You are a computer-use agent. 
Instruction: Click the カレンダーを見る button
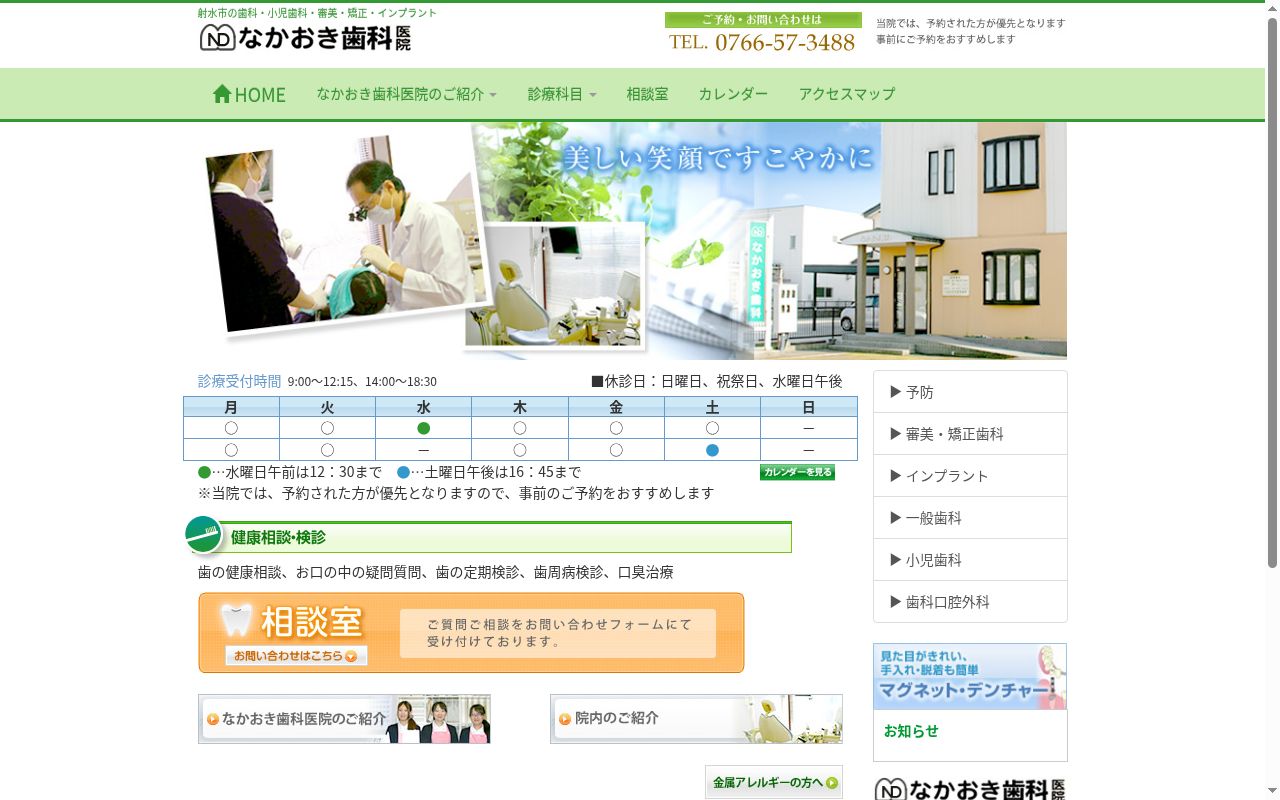click(x=797, y=472)
